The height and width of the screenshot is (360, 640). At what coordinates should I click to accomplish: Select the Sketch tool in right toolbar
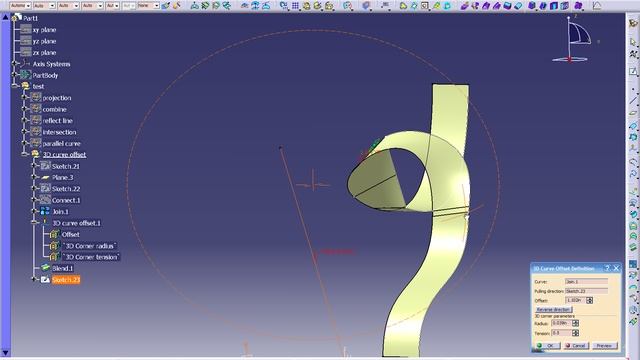[x=633, y=72]
